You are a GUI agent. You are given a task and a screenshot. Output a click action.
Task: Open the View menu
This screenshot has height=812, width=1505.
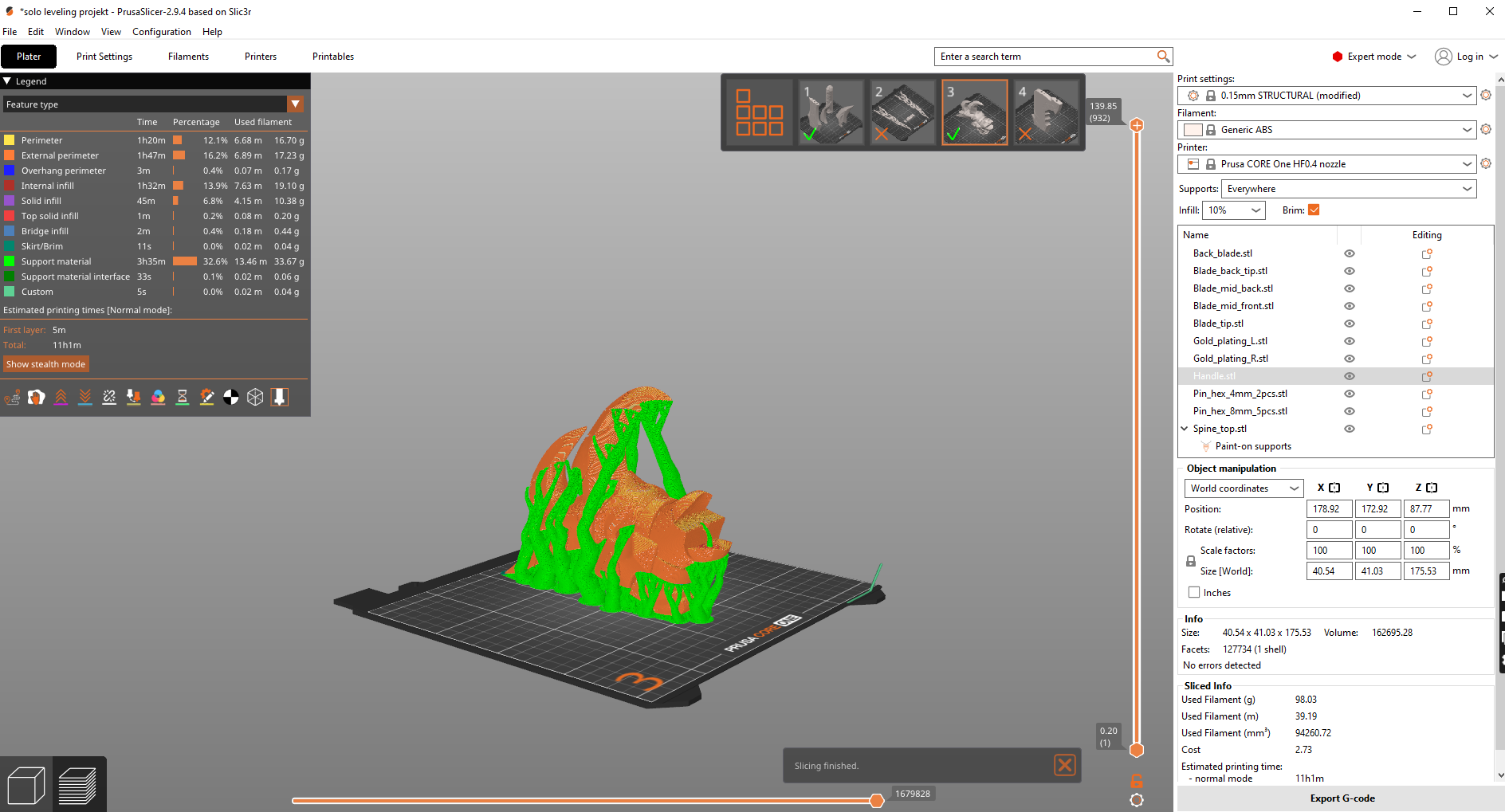click(111, 32)
